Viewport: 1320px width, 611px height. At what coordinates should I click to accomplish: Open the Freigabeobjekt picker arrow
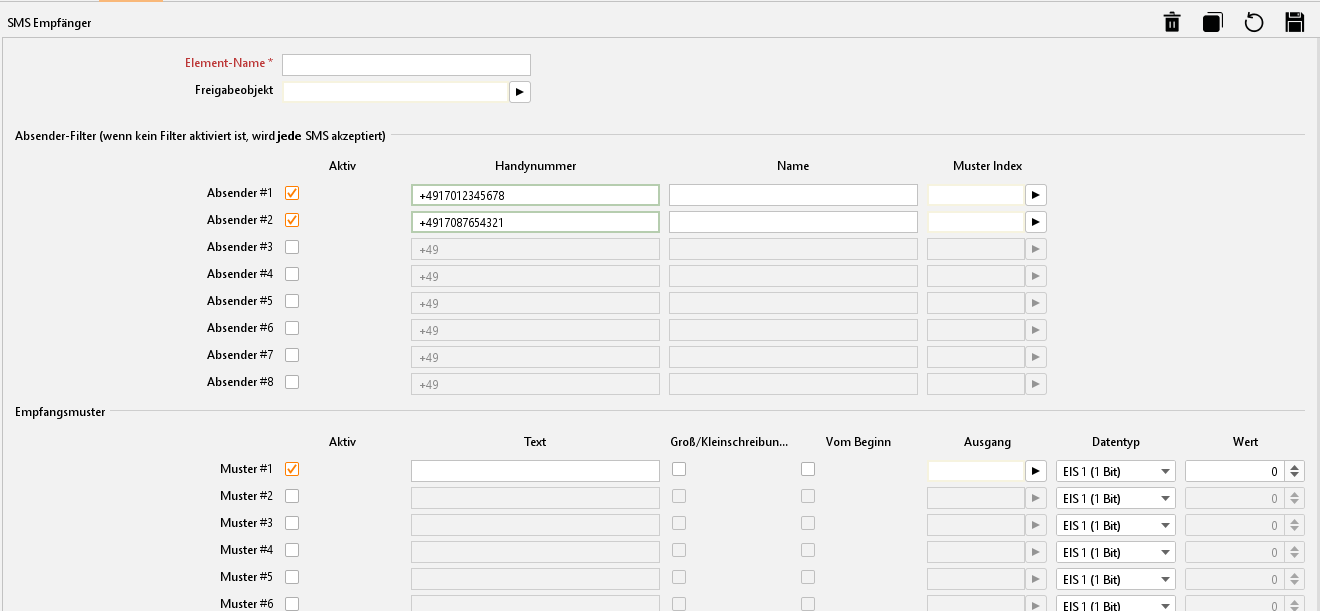(x=519, y=92)
